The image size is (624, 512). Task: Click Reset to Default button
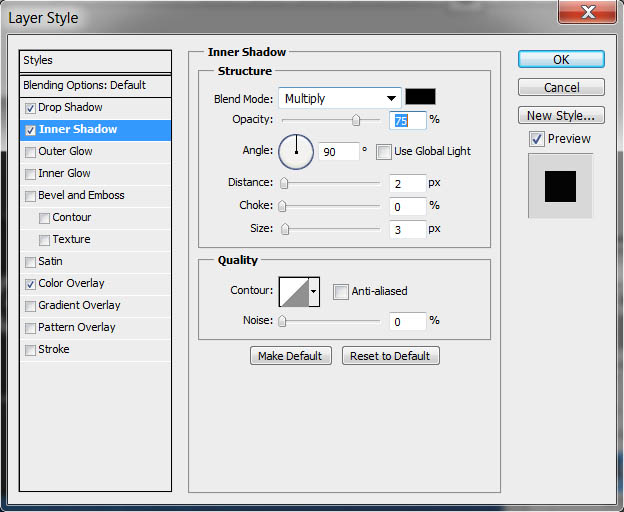point(390,356)
